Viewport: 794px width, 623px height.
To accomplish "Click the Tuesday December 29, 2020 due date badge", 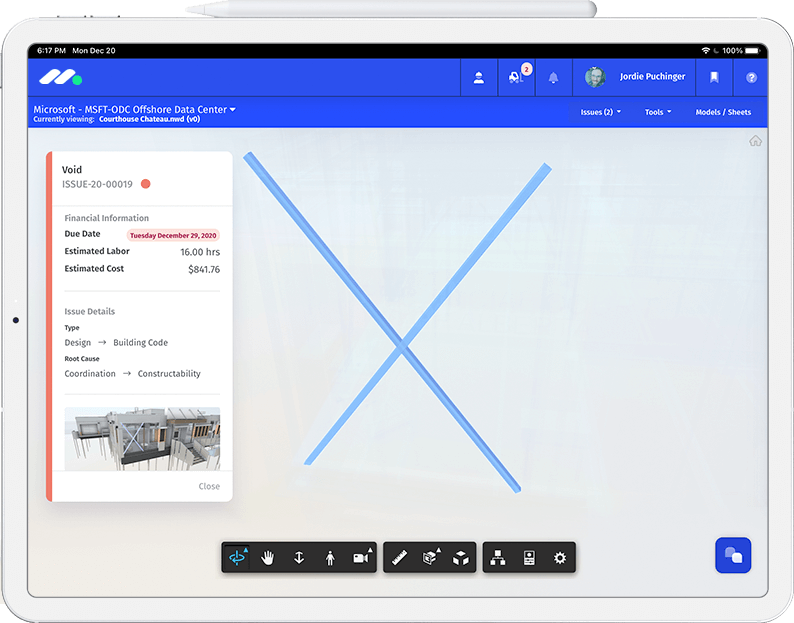I will [173, 235].
